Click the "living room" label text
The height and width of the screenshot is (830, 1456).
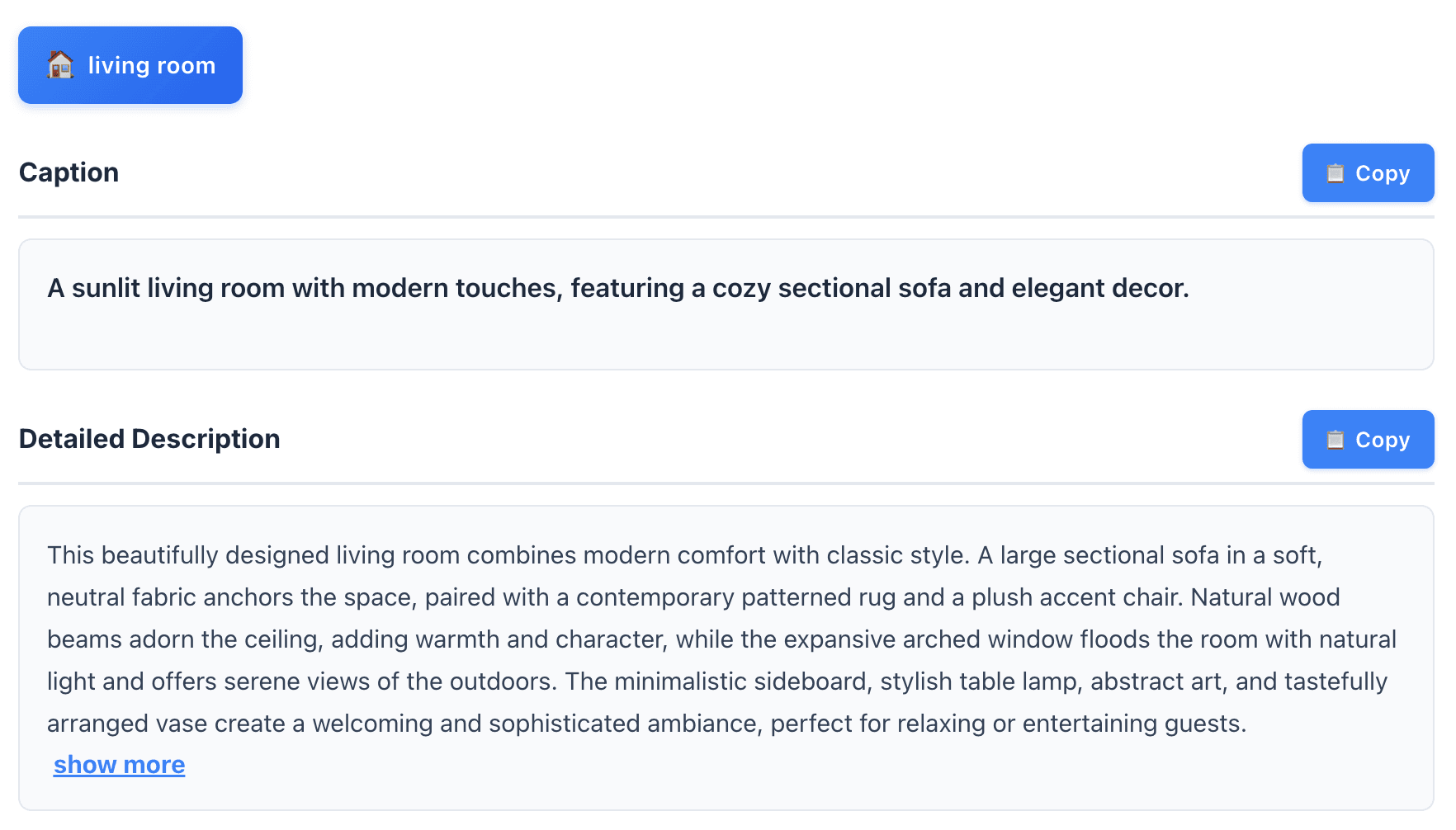click(152, 65)
